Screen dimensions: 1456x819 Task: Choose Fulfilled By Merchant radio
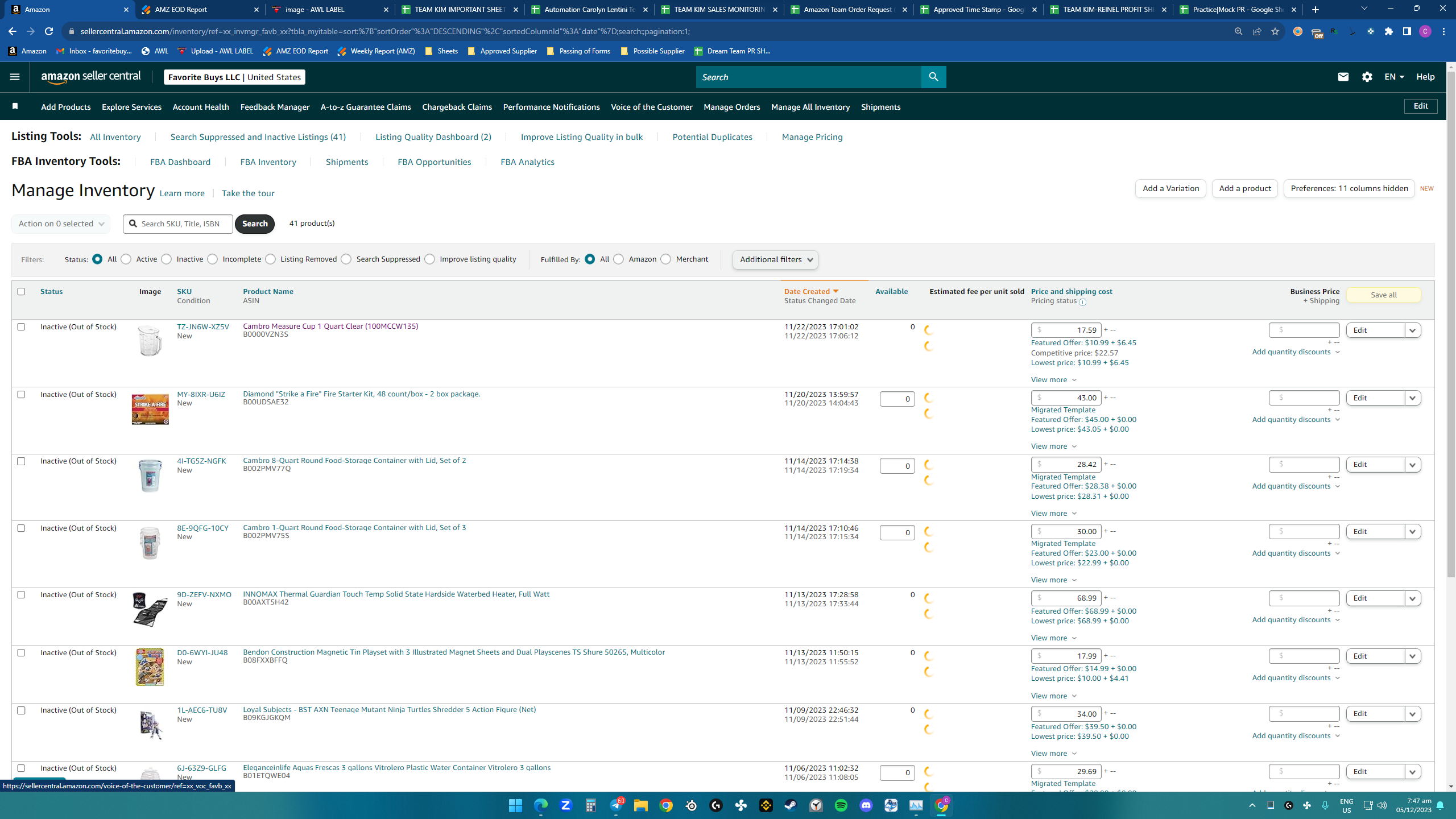tap(665, 259)
